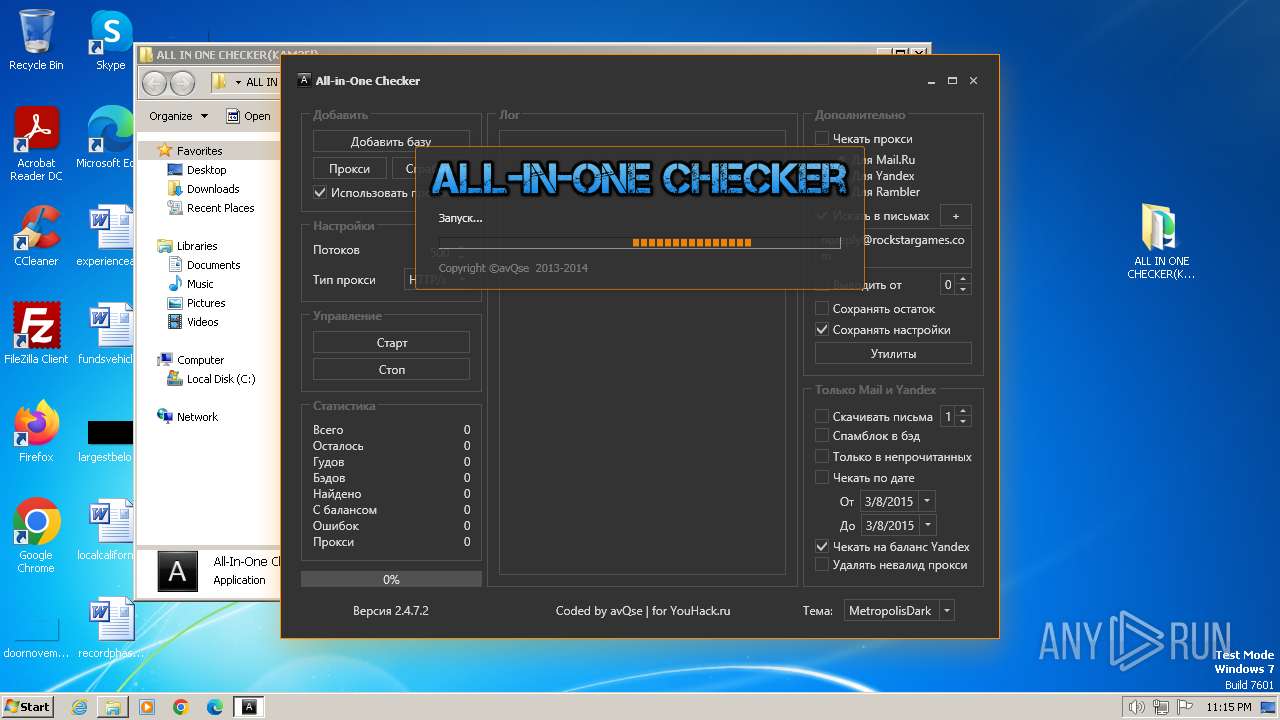Open File Explorer from the taskbar

pyautogui.click(x=113, y=707)
